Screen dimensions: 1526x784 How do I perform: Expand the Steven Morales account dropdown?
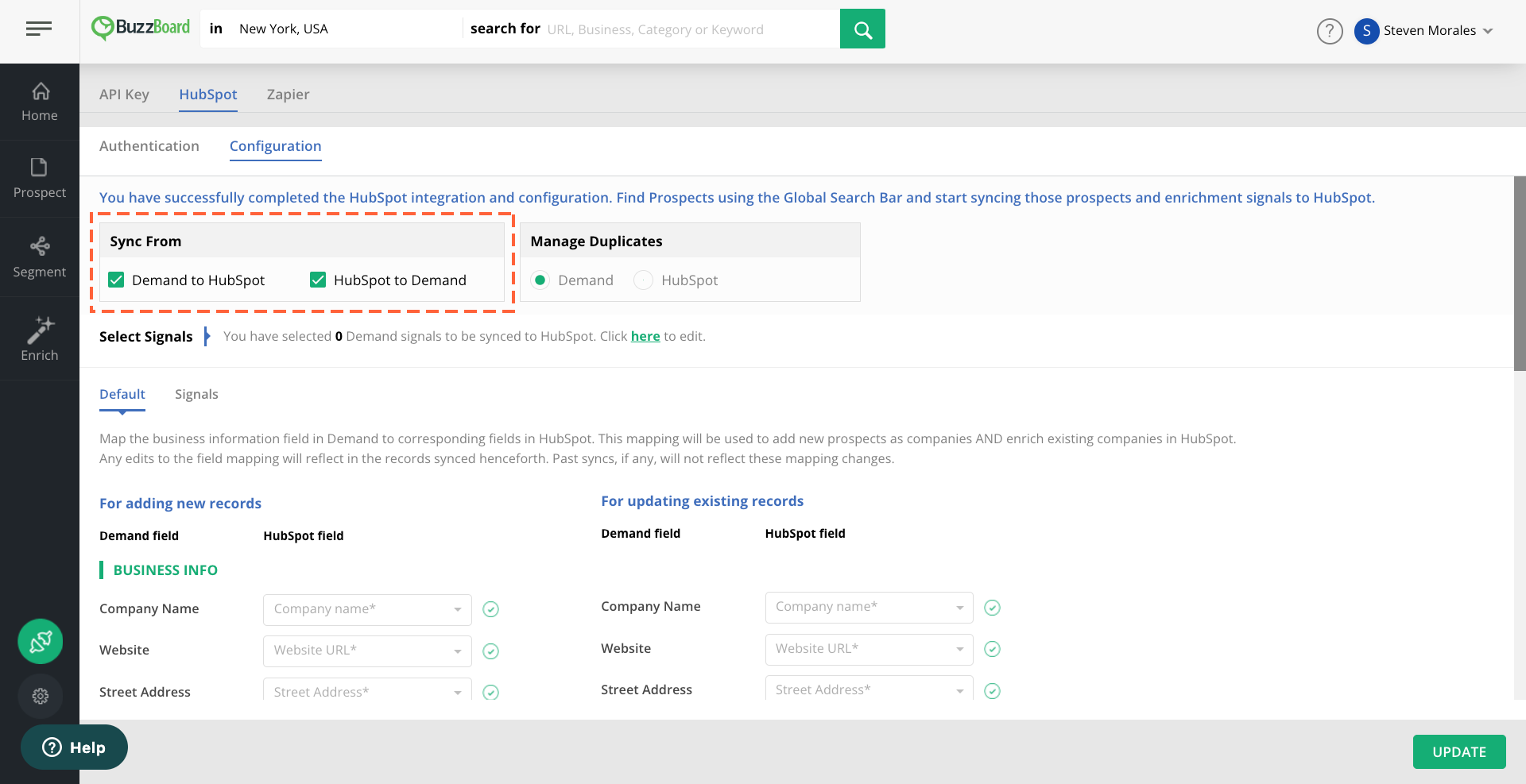(1488, 31)
